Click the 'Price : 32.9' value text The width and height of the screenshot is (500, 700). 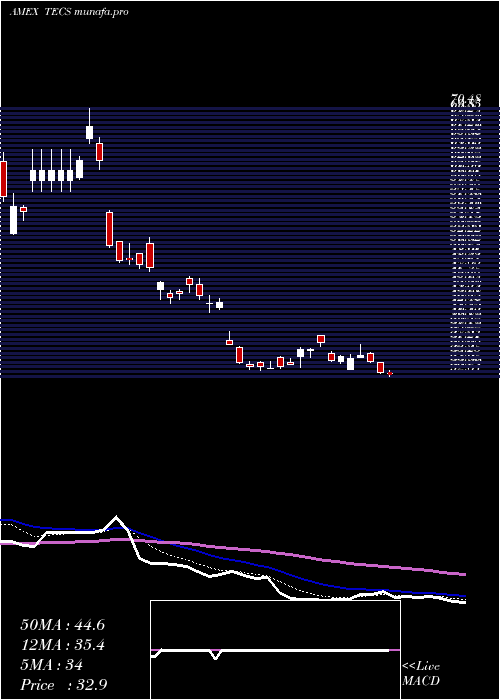[63, 685]
